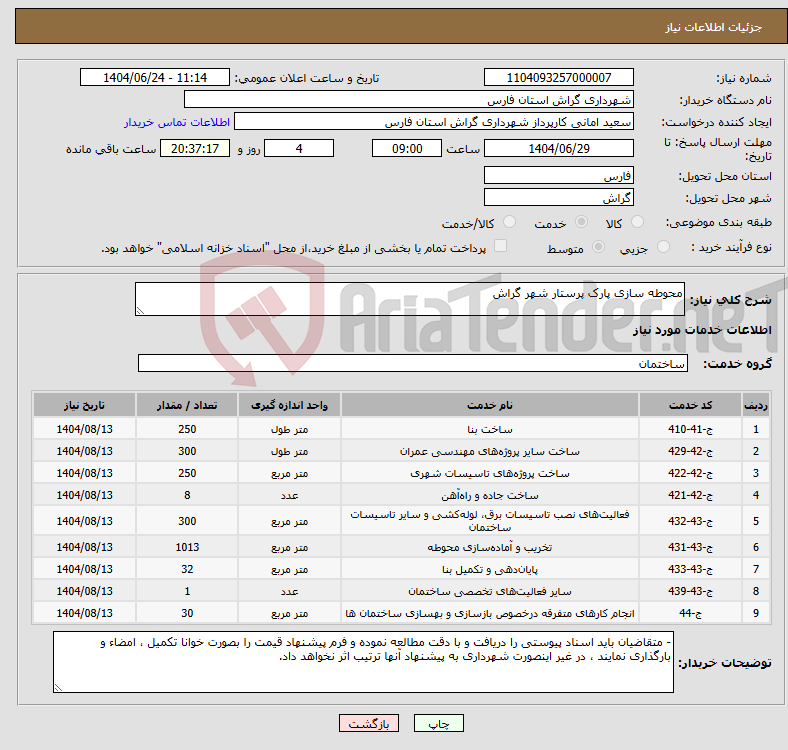Screen dimensions: 788x750
Task: Click service code ج-43-432
Action: 691,521
